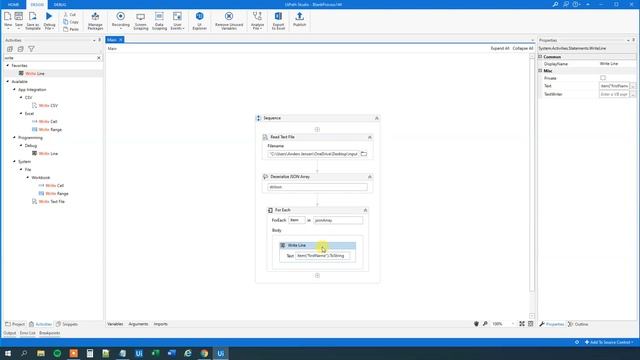Open Manage Packages

click(95, 21)
